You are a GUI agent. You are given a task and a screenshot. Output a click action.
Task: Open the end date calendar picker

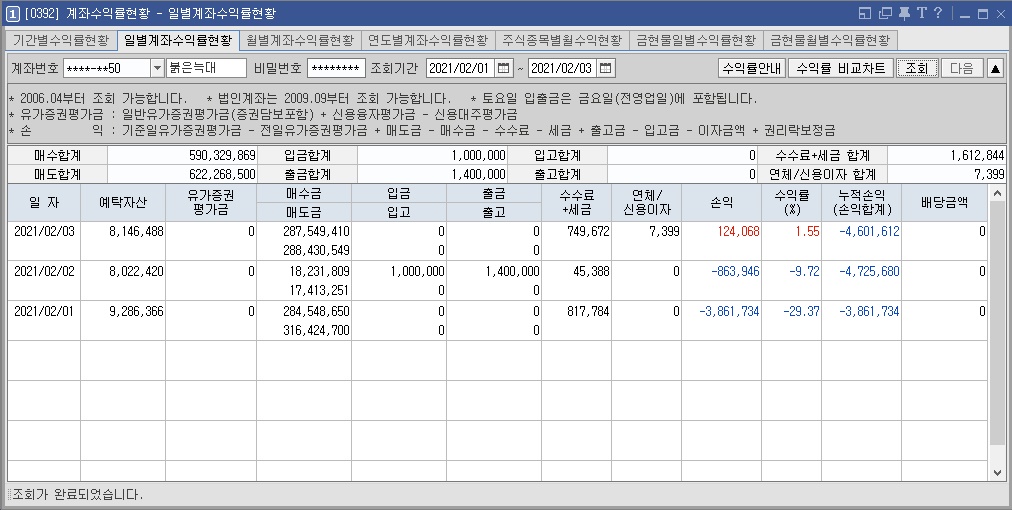click(606, 68)
